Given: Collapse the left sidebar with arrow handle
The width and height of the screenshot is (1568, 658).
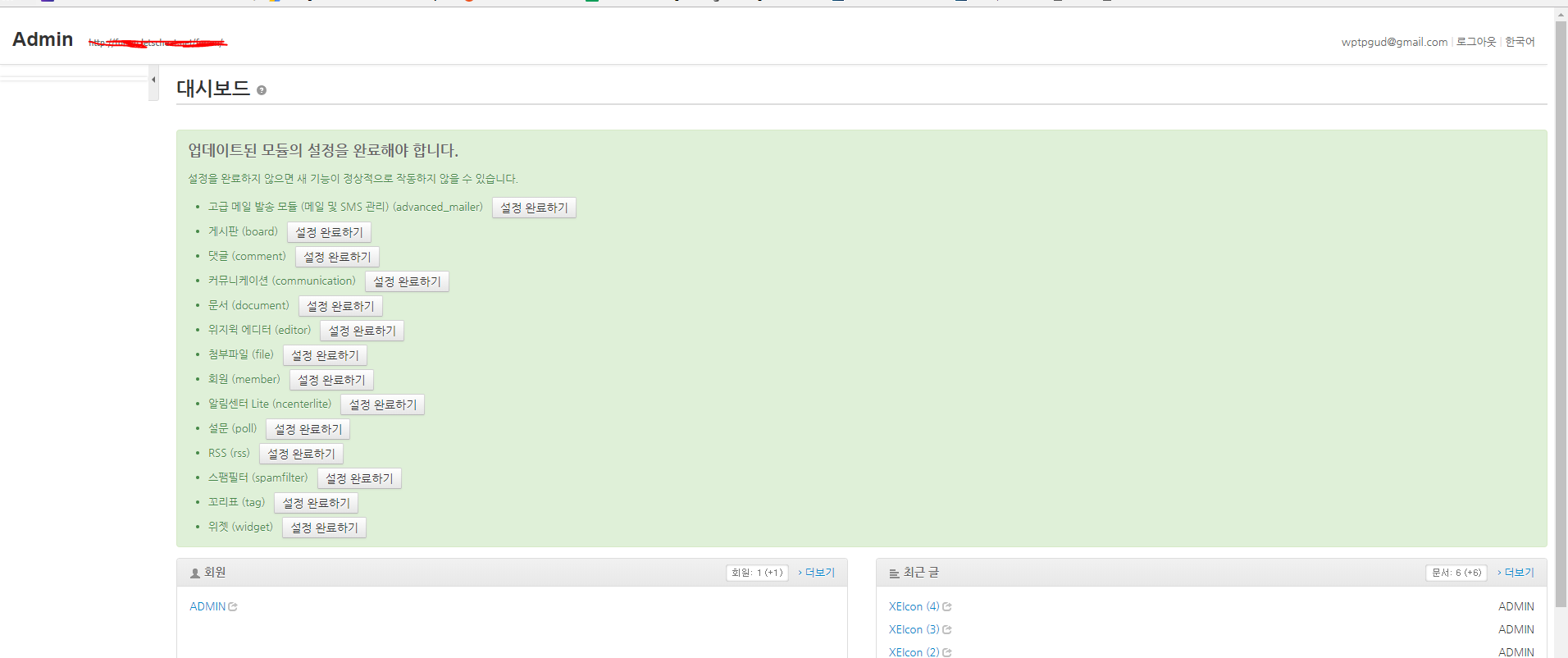Looking at the screenshot, I should (x=153, y=80).
